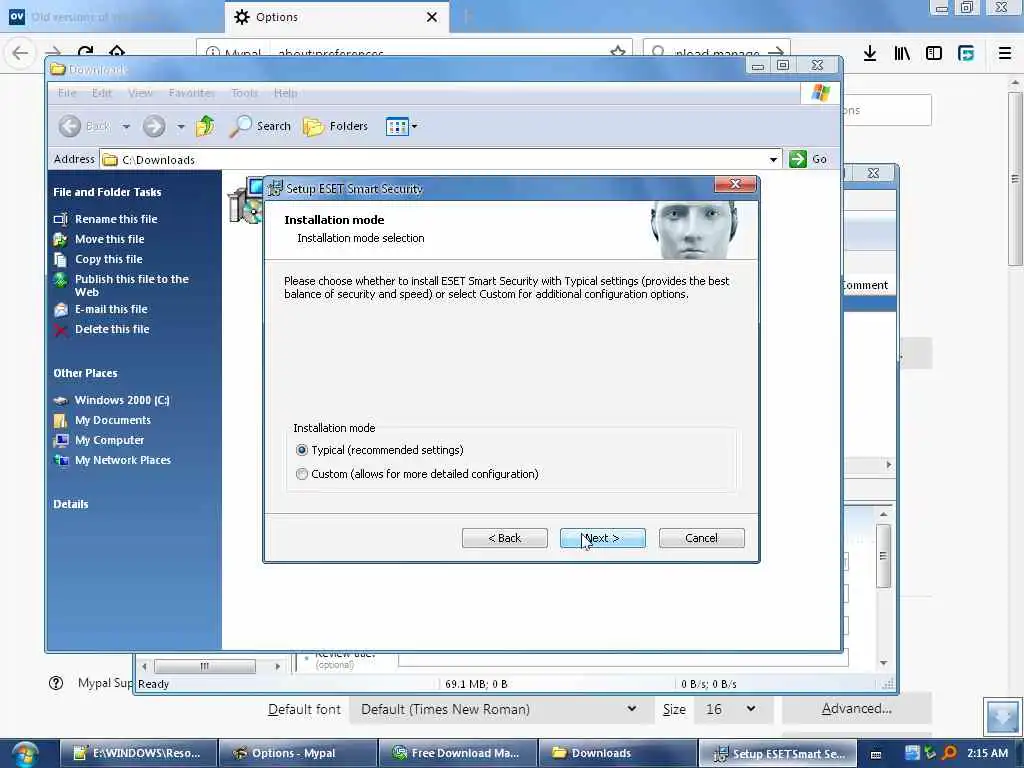Open Default font dropdown Times New Roman

click(500, 709)
